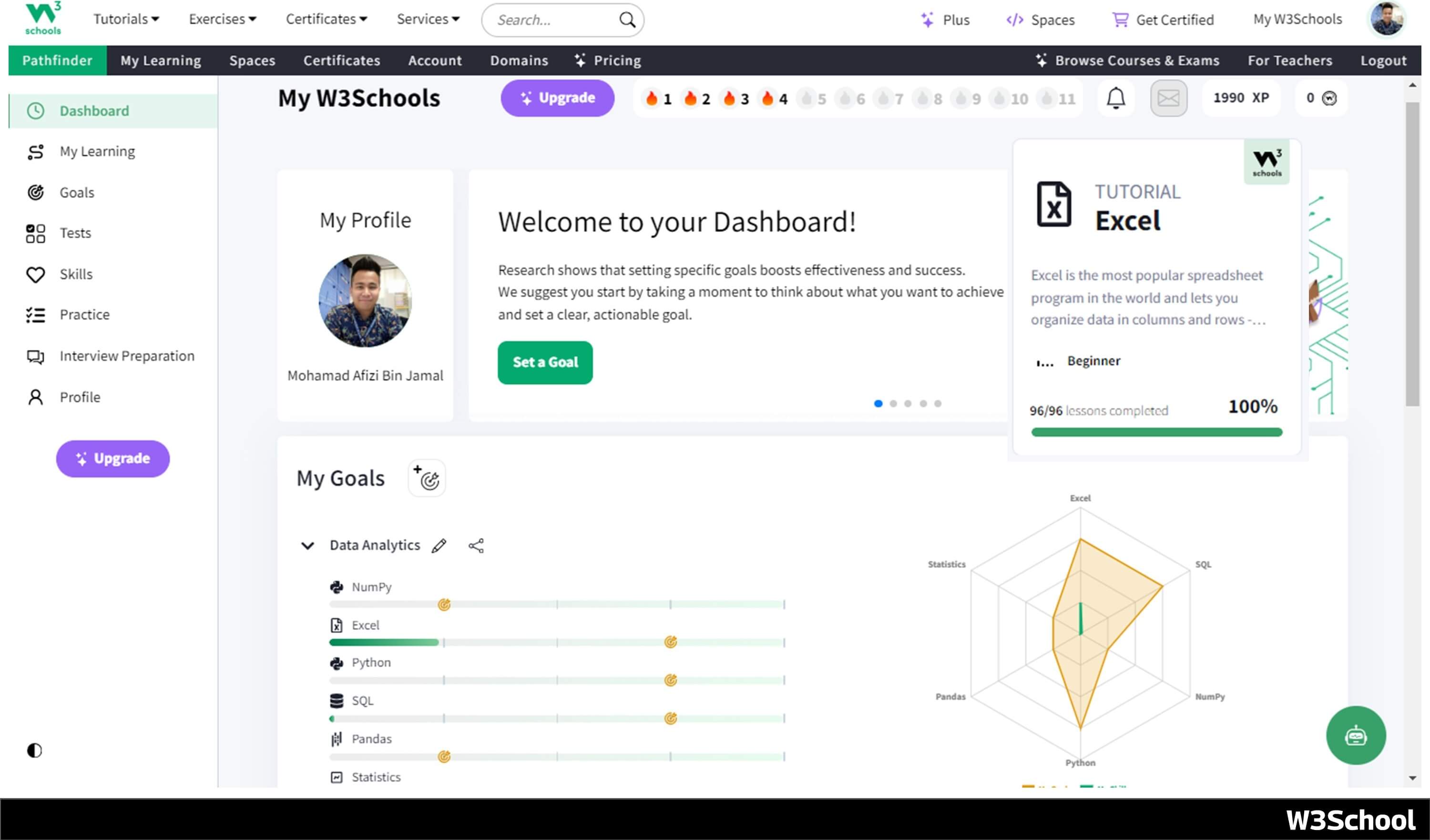Open Goals in the sidebar
1430x840 pixels.
(77, 192)
